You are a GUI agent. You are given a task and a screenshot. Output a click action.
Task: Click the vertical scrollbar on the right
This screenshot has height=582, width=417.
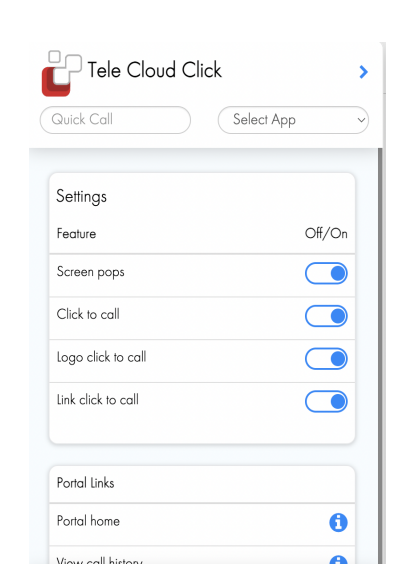click(x=380, y=356)
